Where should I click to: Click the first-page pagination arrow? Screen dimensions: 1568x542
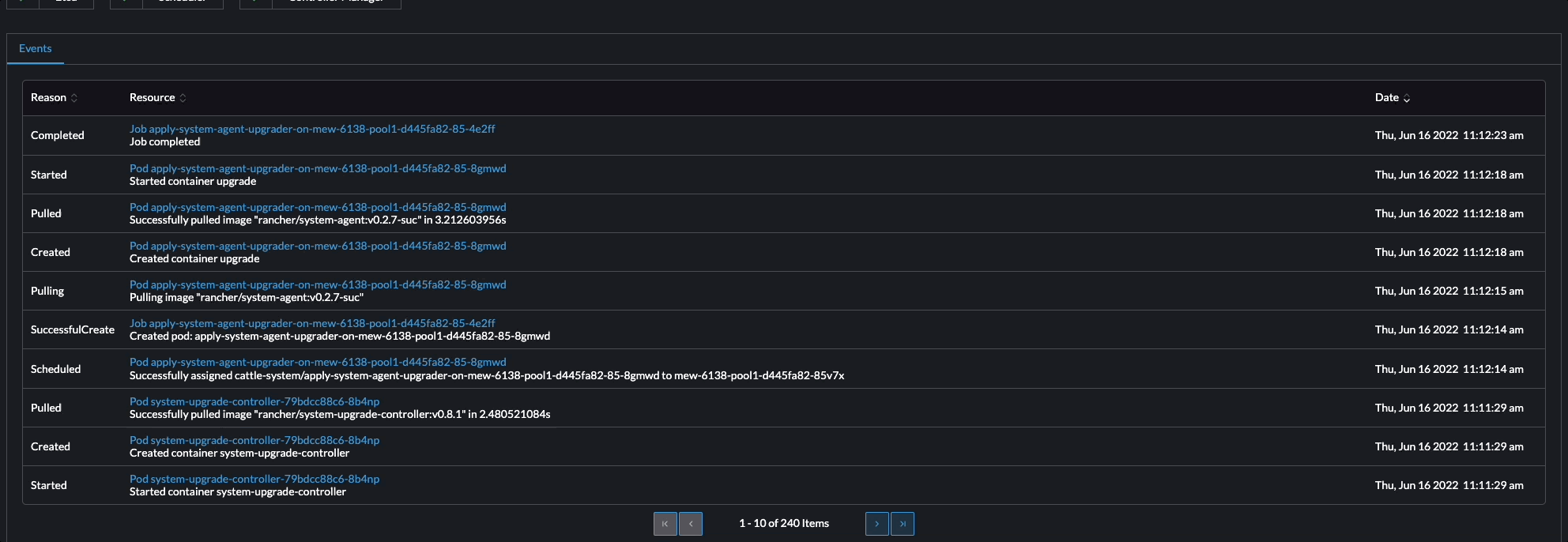click(x=665, y=523)
